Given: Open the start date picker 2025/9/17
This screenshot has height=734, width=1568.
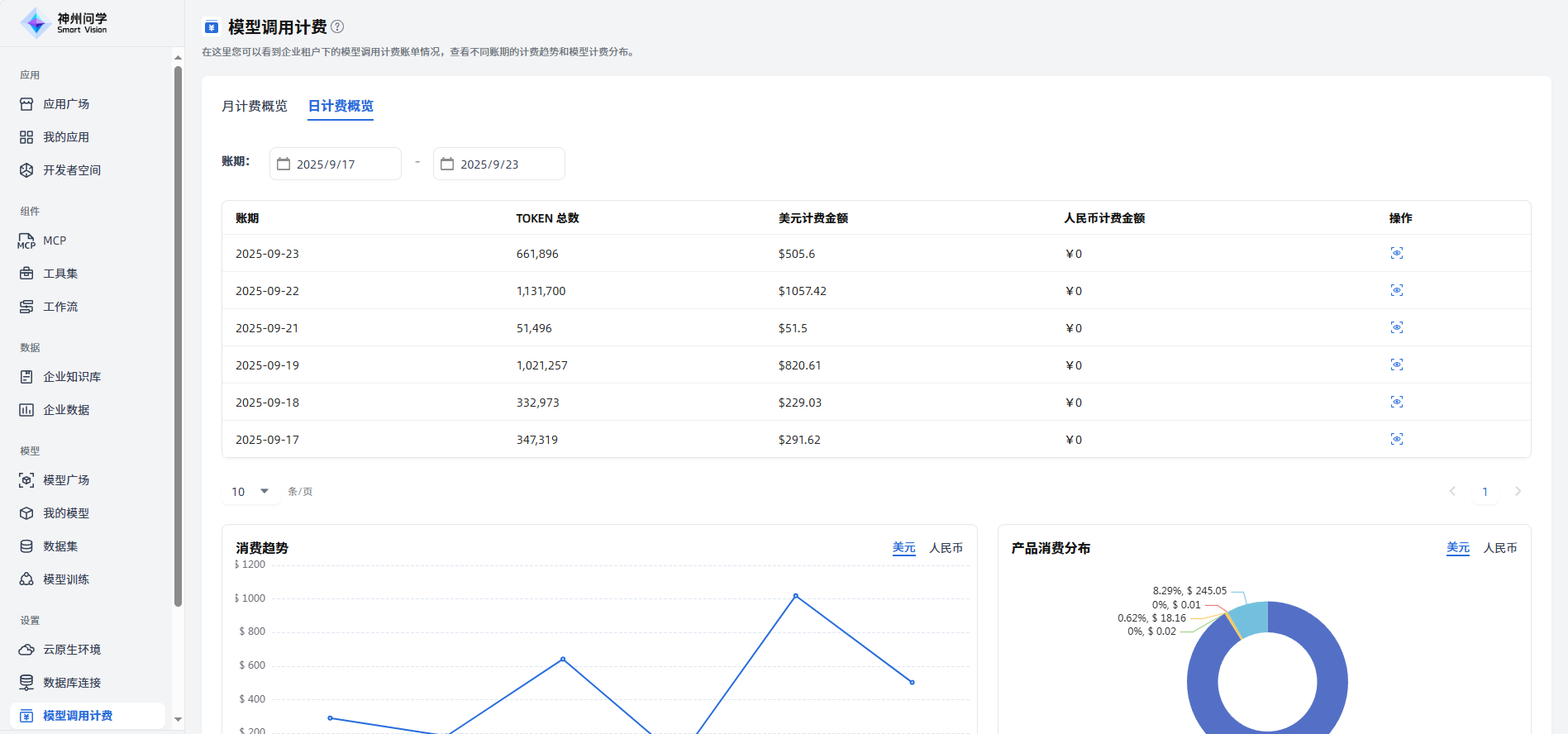Looking at the screenshot, I should [335, 164].
